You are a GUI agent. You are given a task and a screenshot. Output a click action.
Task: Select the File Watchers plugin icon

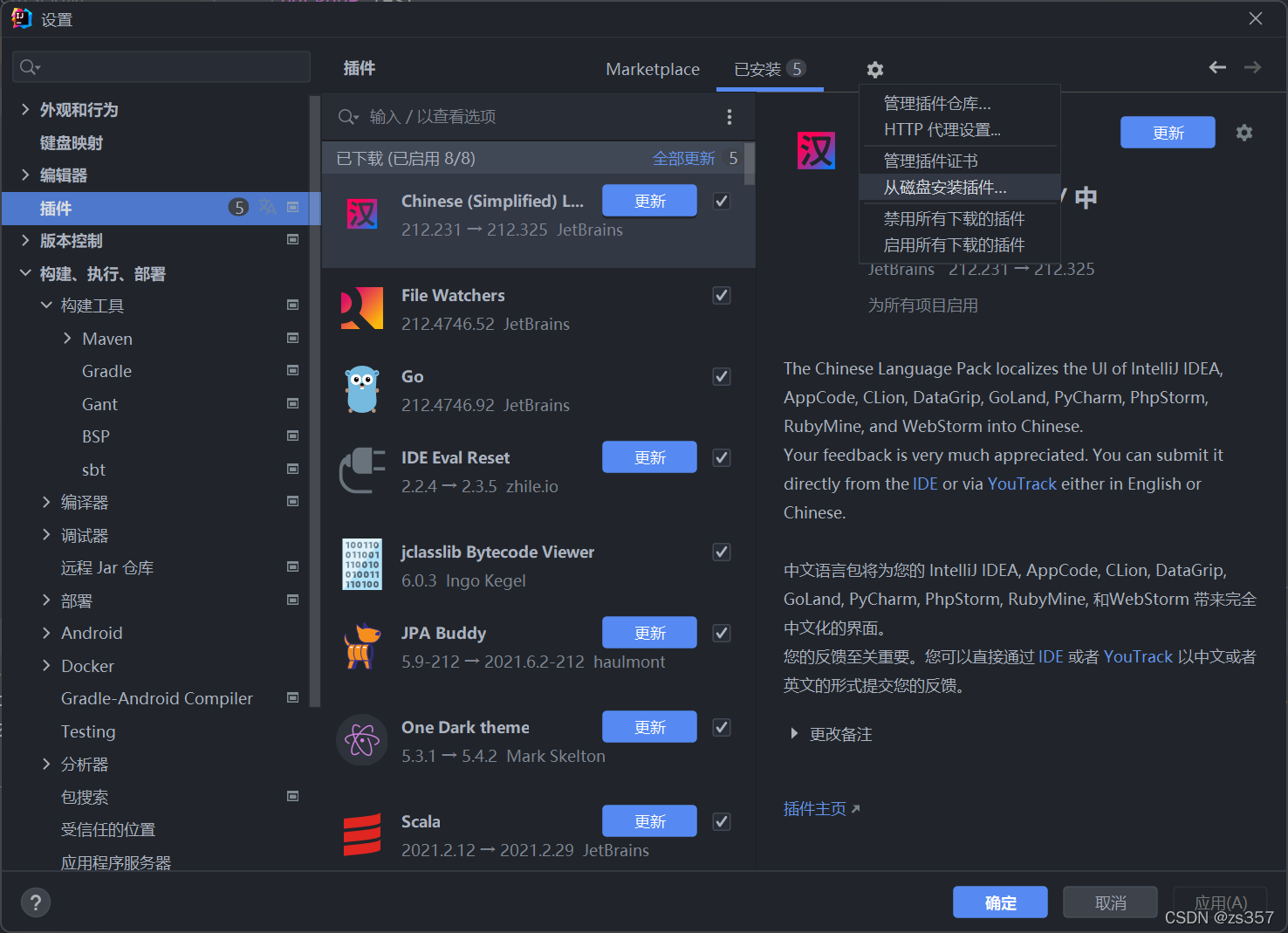pos(362,308)
